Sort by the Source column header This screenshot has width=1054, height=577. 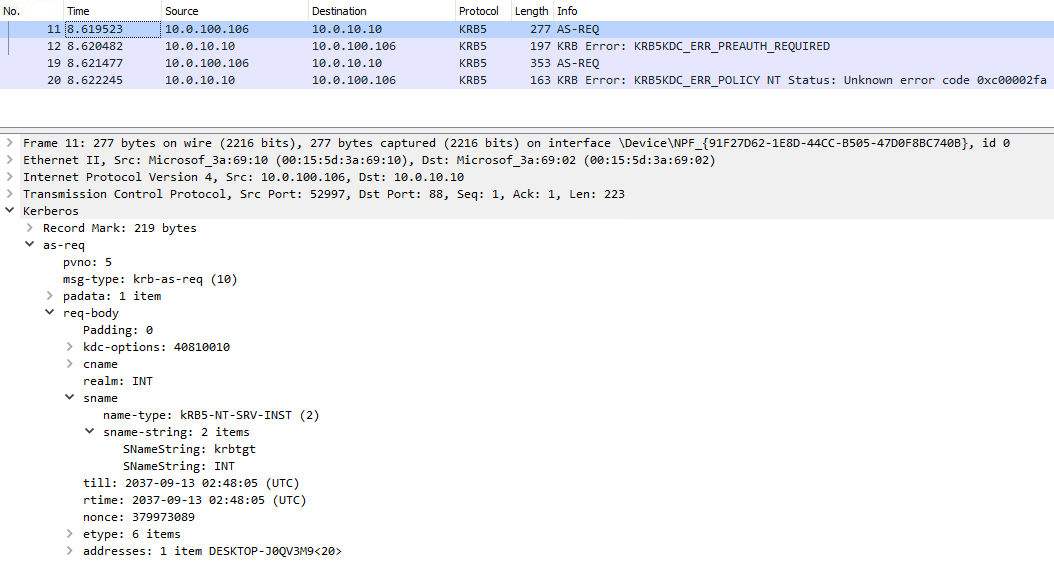(x=235, y=11)
